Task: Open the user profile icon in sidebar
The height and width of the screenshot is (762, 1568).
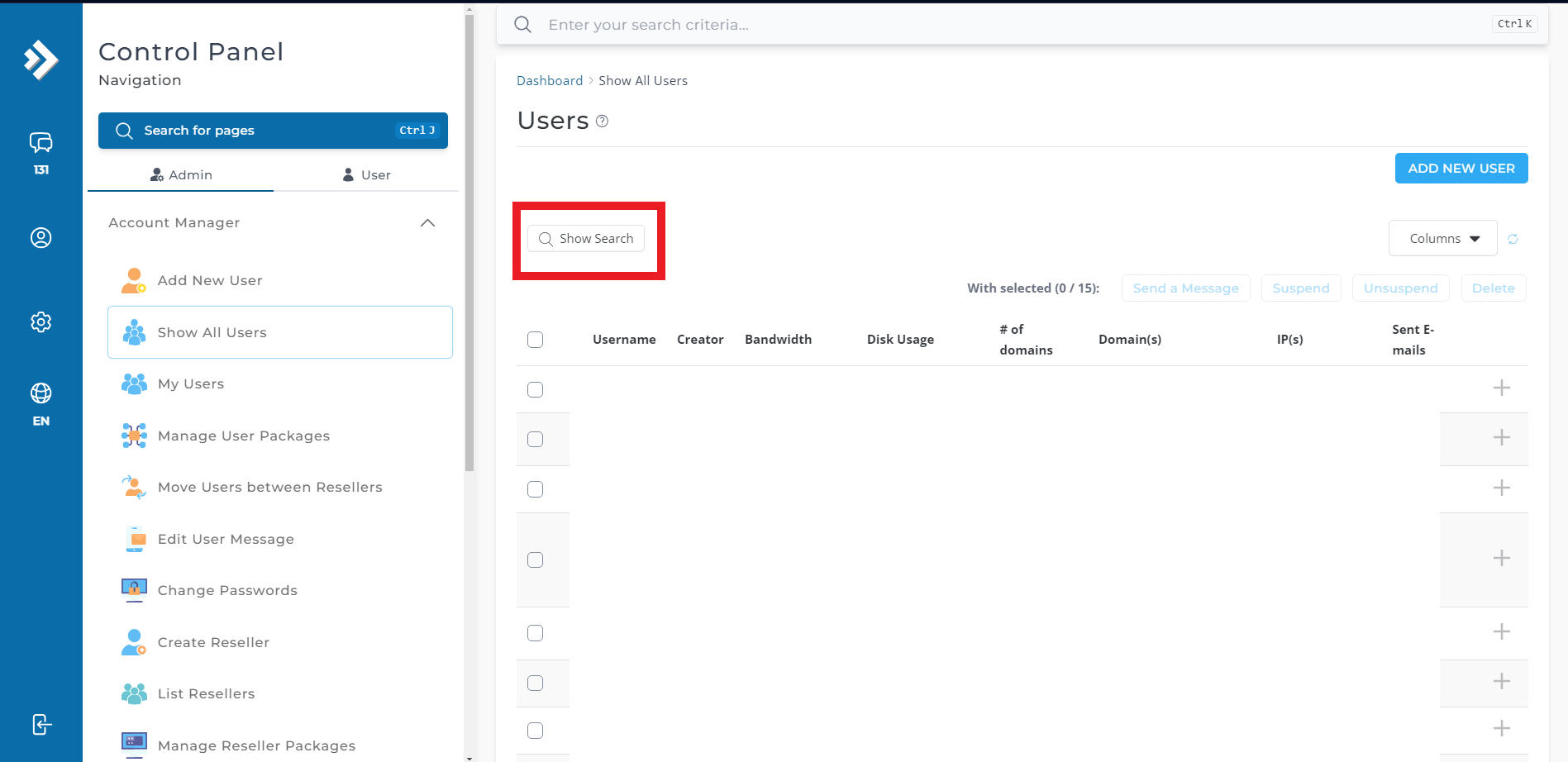Action: [41, 238]
